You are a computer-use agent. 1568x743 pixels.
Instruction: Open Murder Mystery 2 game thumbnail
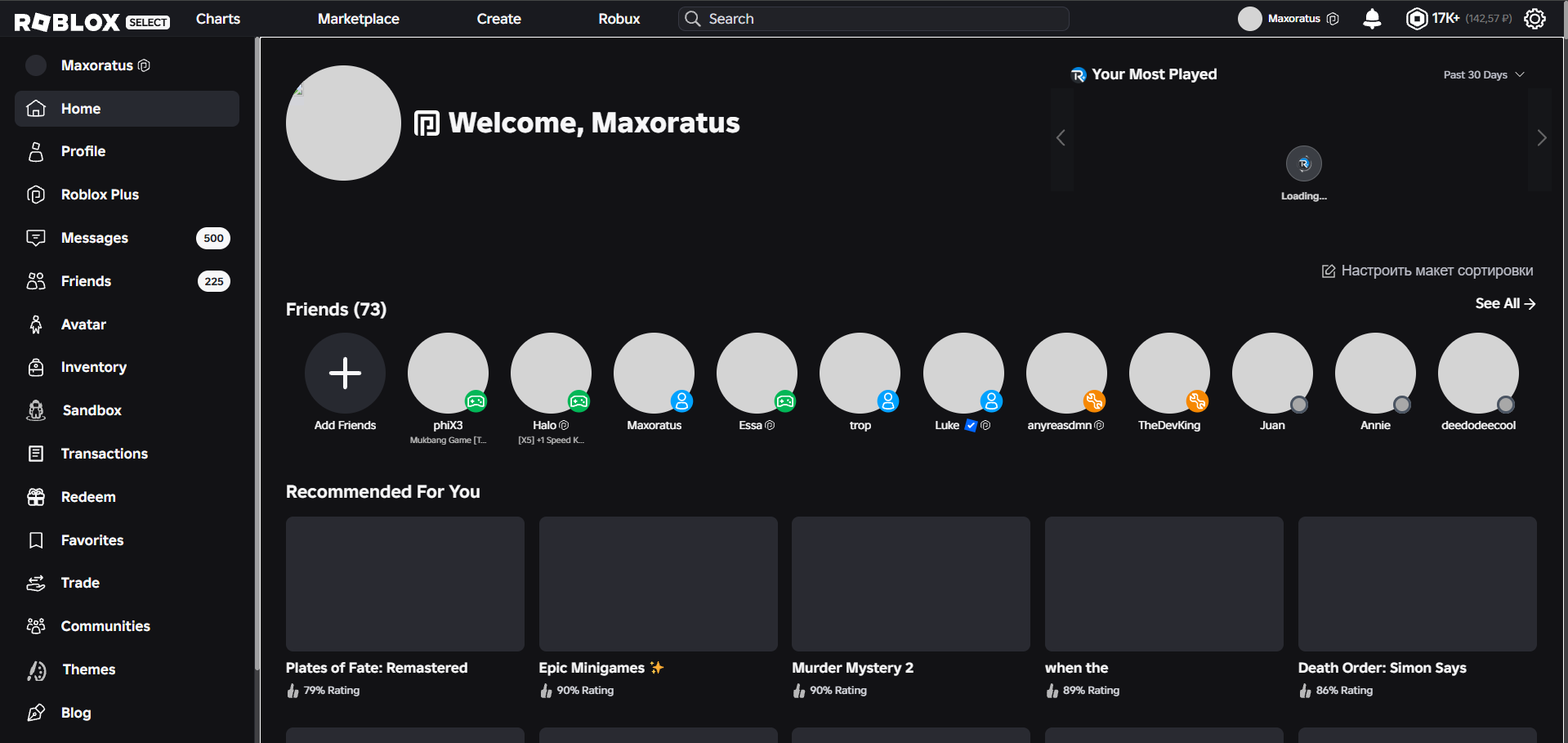[x=911, y=584]
